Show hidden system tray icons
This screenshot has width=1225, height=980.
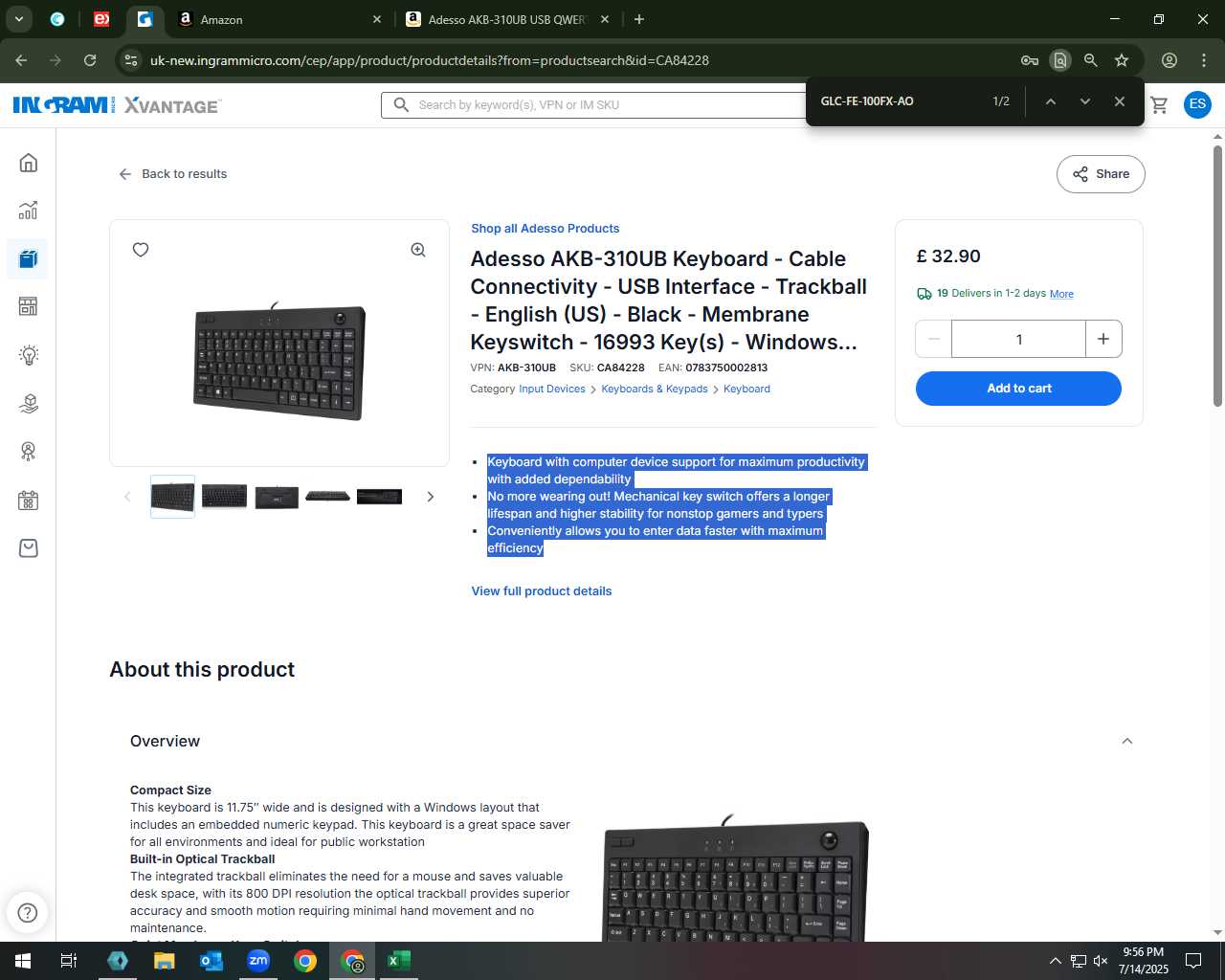tap(1055, 961)
